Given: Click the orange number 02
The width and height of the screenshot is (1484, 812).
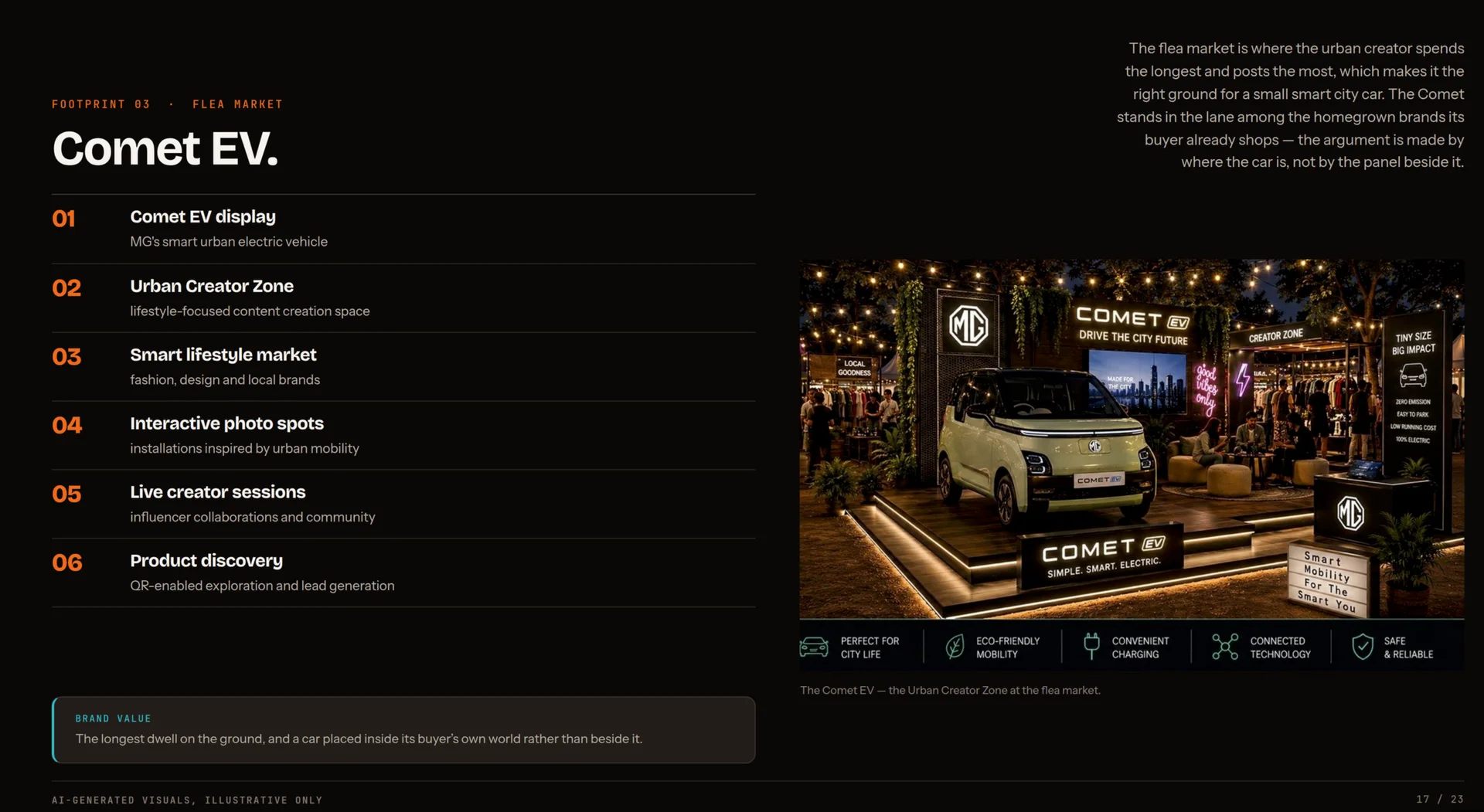Looking at the screenshot, I should (66, 288).
